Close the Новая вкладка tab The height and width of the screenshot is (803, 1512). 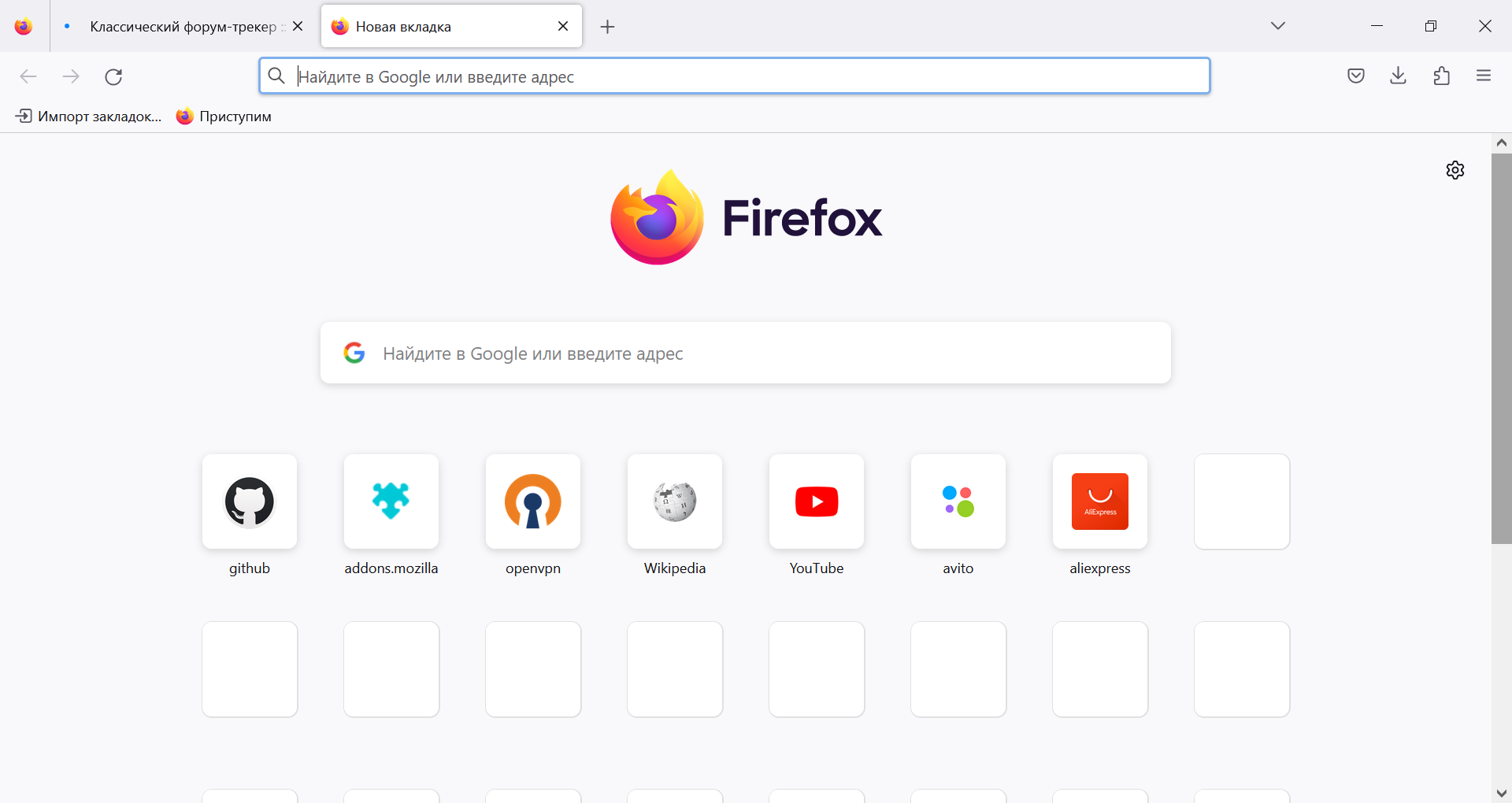(x=563, y=26)
